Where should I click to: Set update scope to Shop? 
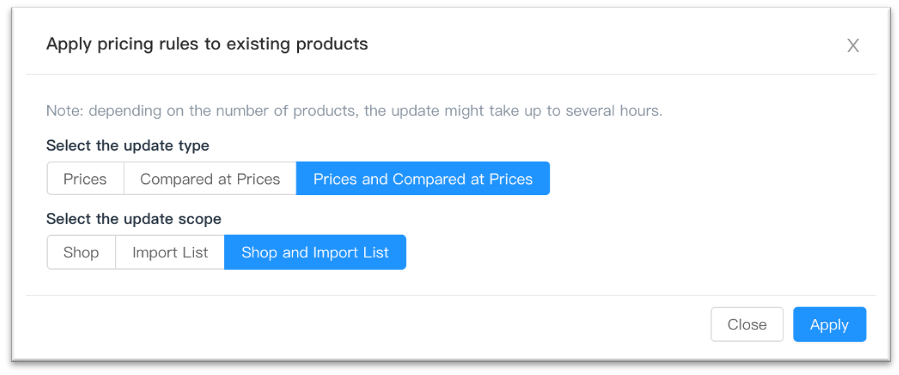pyautogui.click(x=81, y=252)
